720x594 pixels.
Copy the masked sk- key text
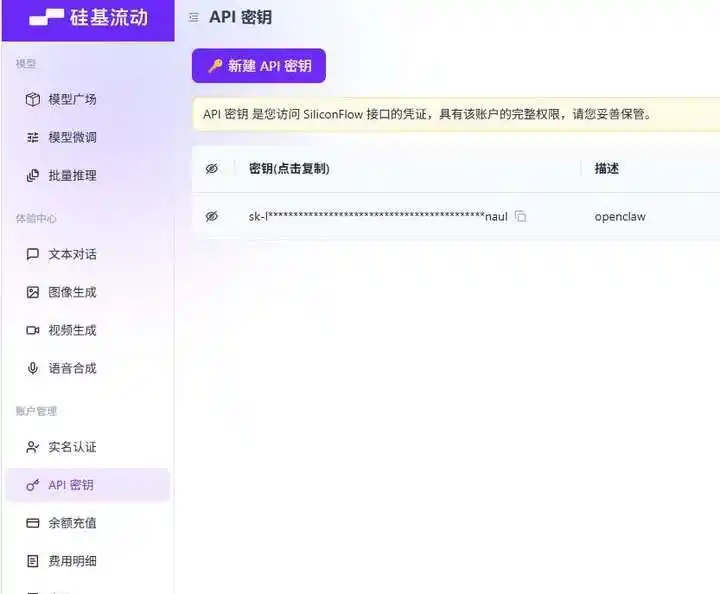(378, 216)
